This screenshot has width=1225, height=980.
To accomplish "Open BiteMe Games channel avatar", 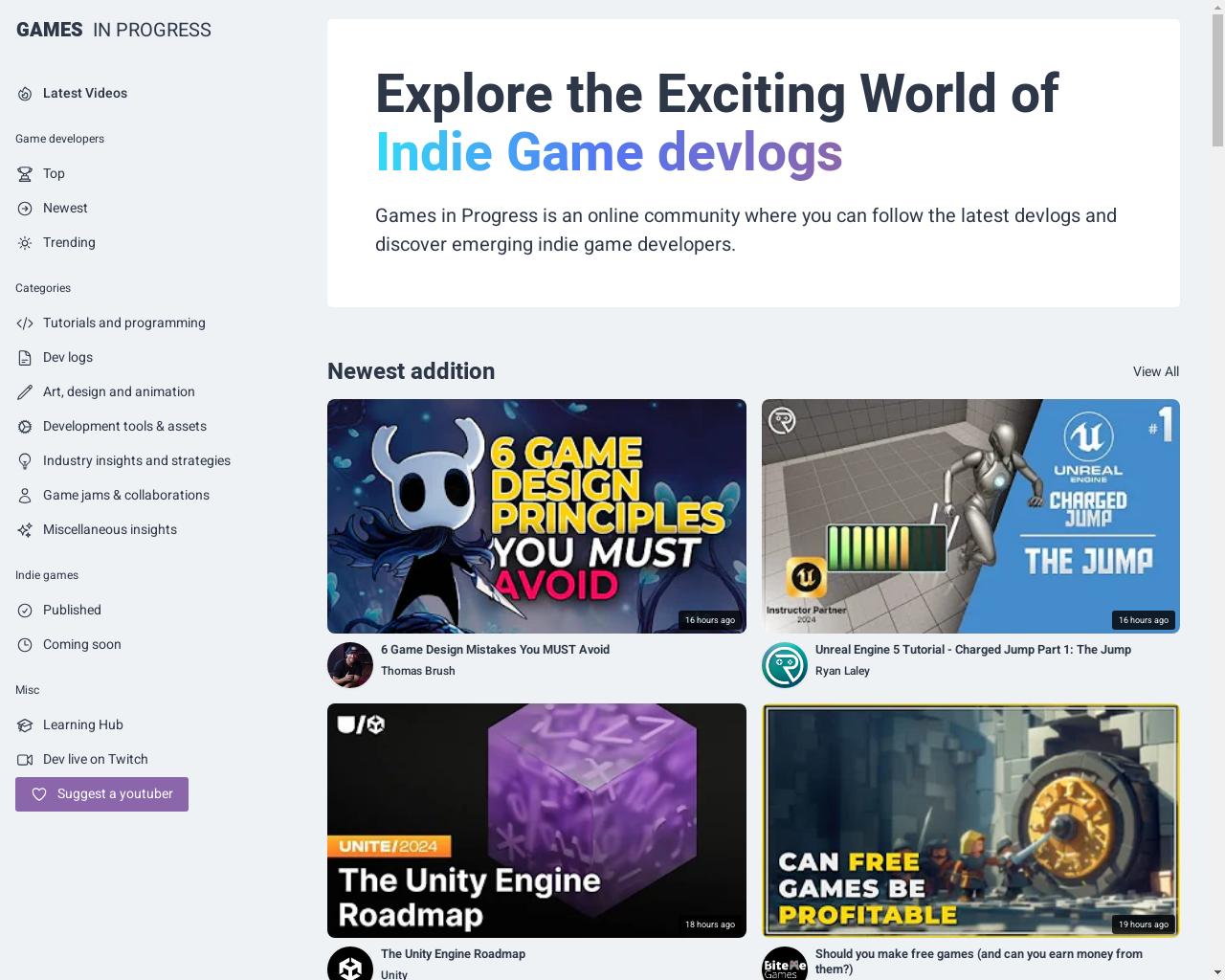I will coord(785,964).
